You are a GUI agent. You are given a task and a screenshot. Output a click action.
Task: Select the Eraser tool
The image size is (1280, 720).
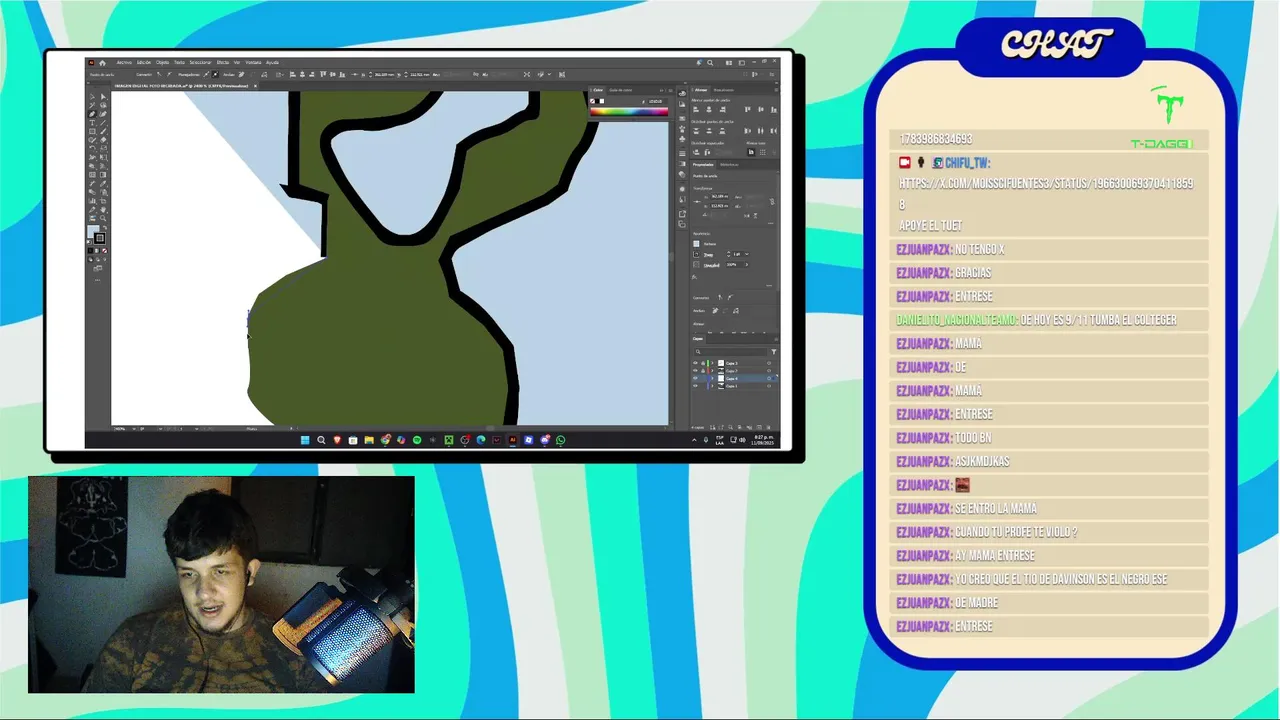[x=103, y=139]
